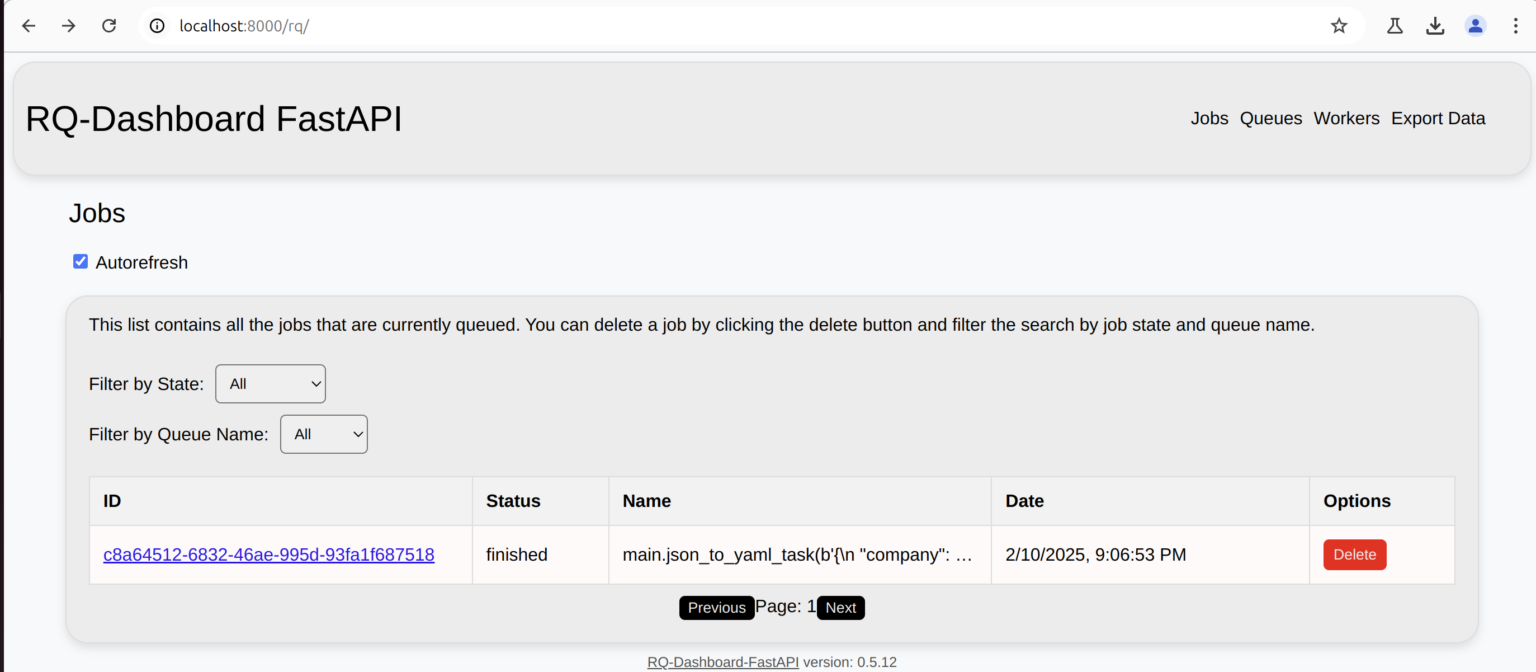
Task: Open job c8a64512-6832-46ae-995d-93fa1f687518 details
Action: point(268,554)
